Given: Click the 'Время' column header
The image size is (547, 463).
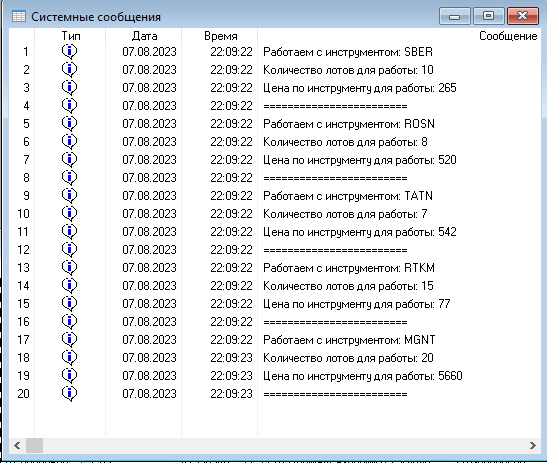Looking at the screenshot, I should point(220,36).
